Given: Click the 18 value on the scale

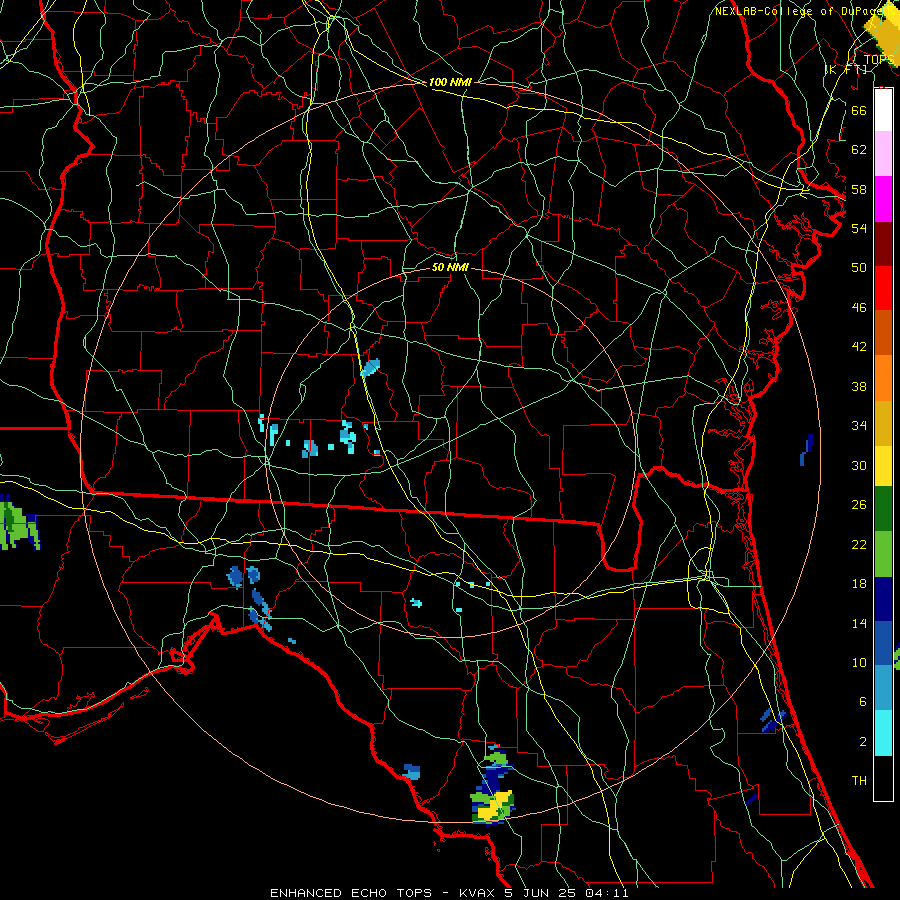Looking at the screenshot, I should (x=859, y=584).
